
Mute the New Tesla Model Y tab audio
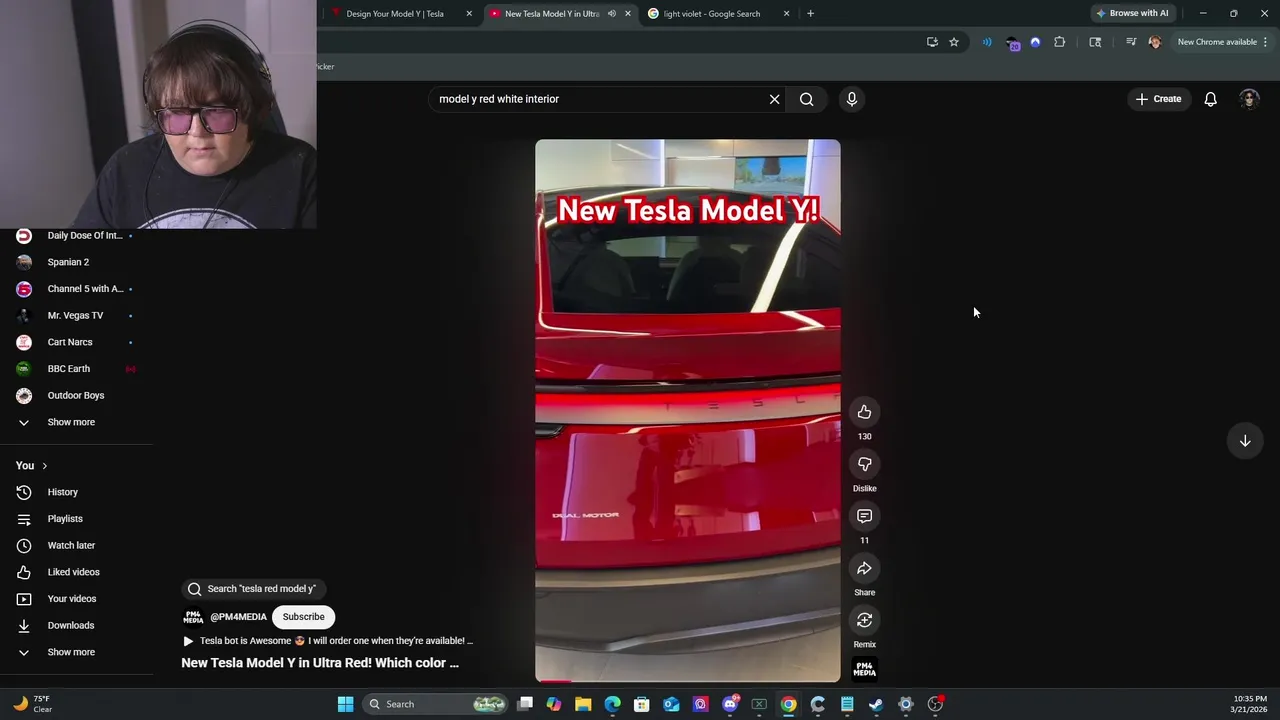pyautogui.click(x=612, y=14)
